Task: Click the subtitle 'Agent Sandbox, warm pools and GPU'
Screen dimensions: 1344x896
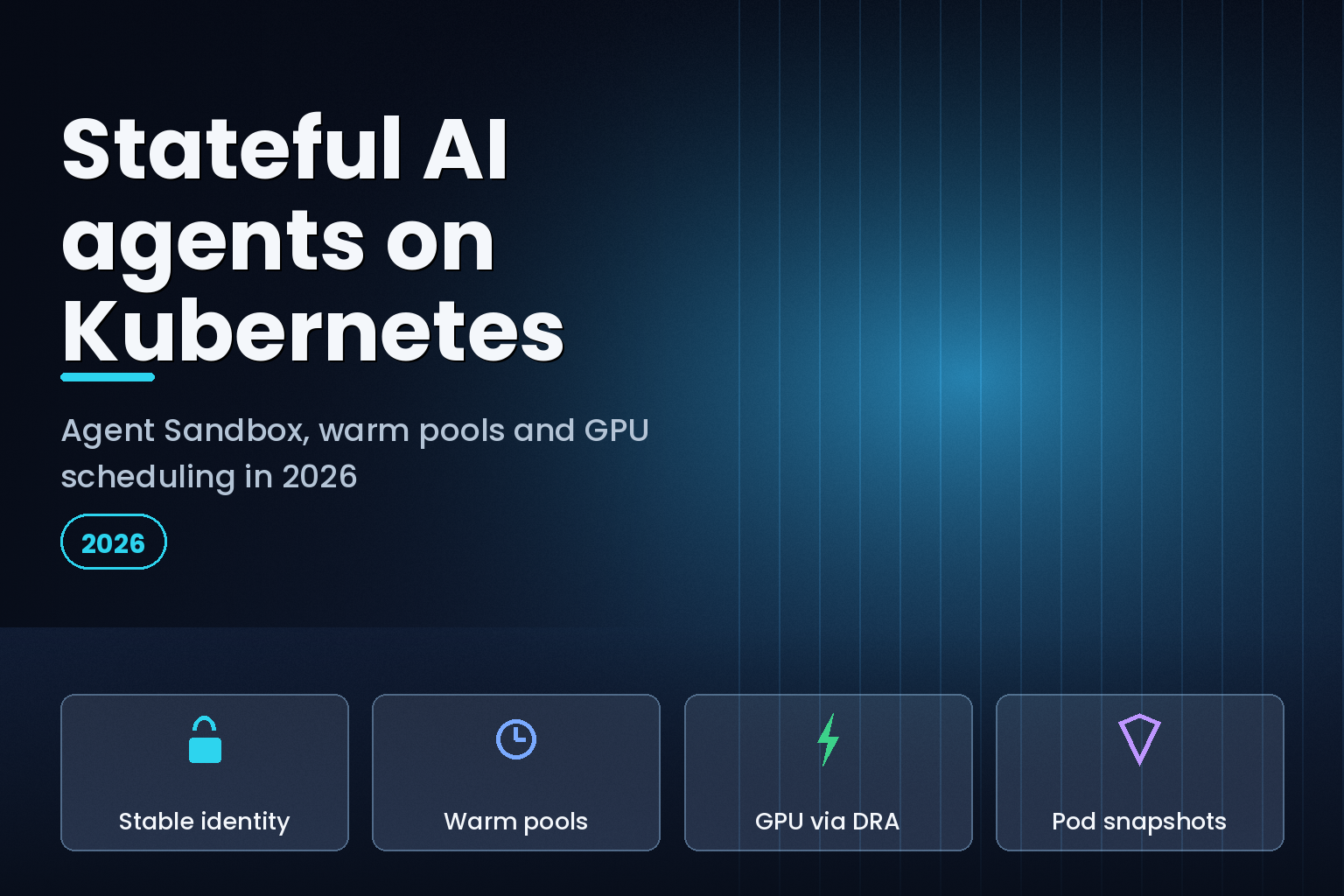Action: (x=355, y=430)
